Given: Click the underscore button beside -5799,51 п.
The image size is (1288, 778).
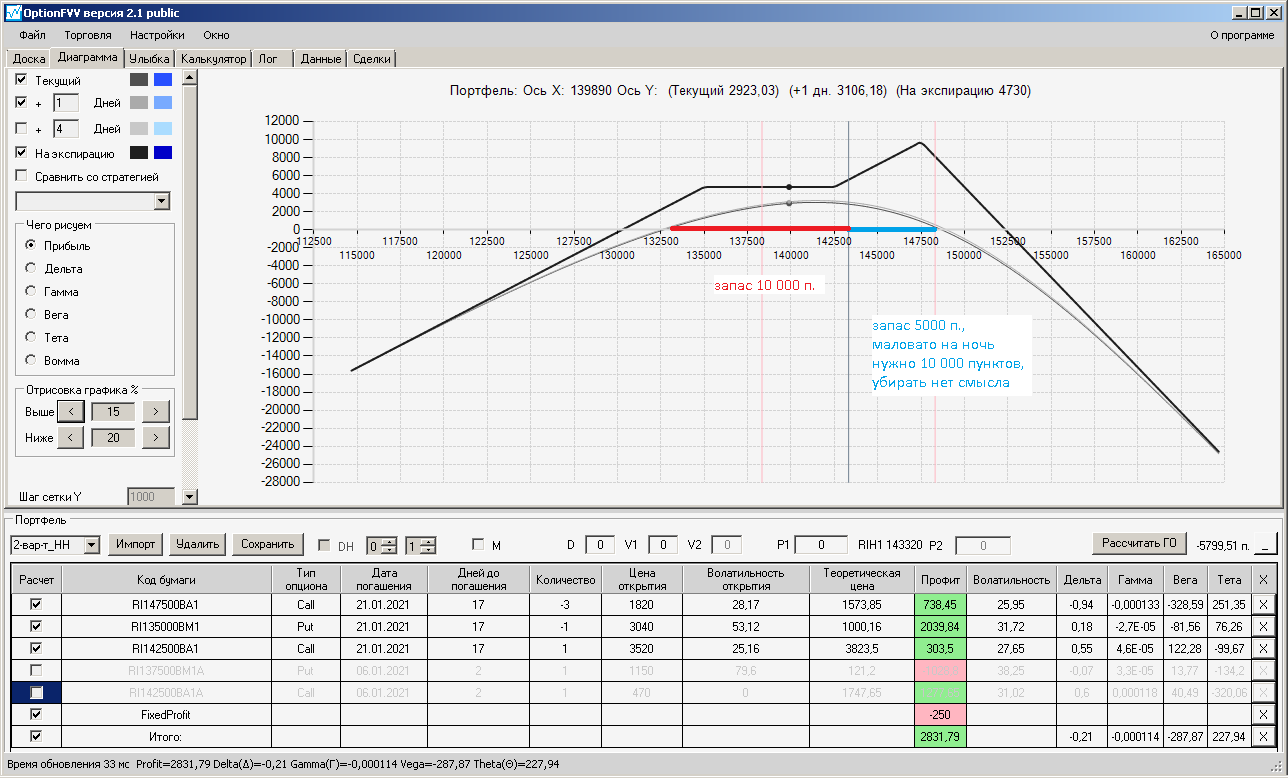Looking at the screenshot, I should pos(1266,545).
